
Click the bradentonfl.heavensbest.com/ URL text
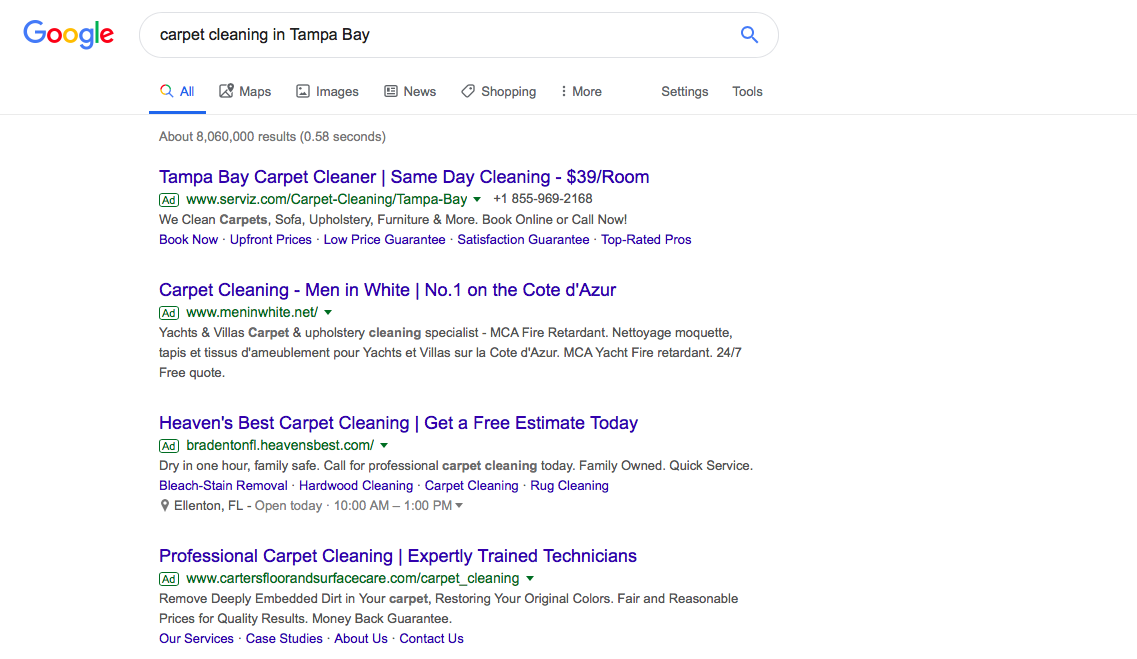pos(280,446)
